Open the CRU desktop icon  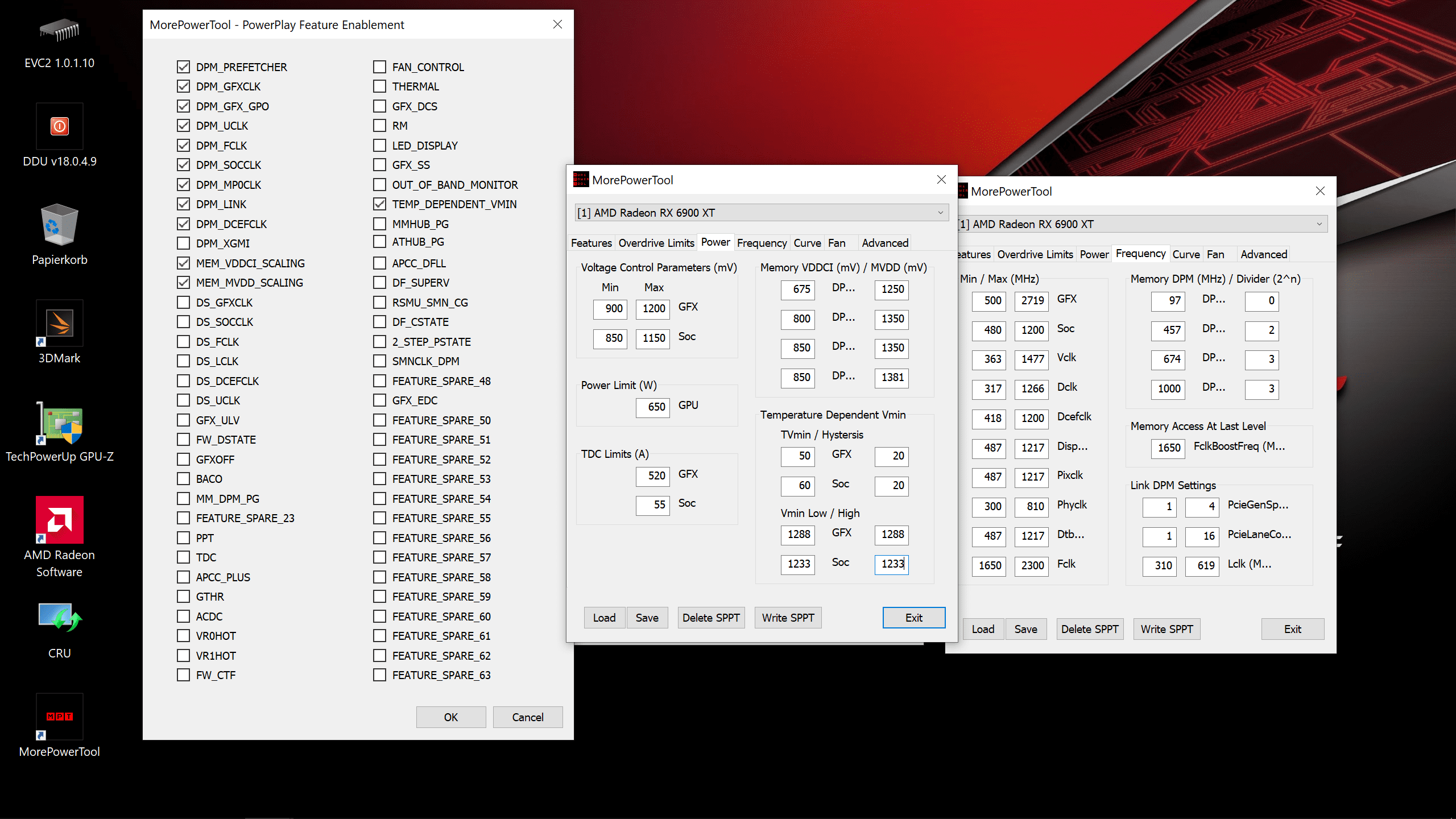coord(59,618)
